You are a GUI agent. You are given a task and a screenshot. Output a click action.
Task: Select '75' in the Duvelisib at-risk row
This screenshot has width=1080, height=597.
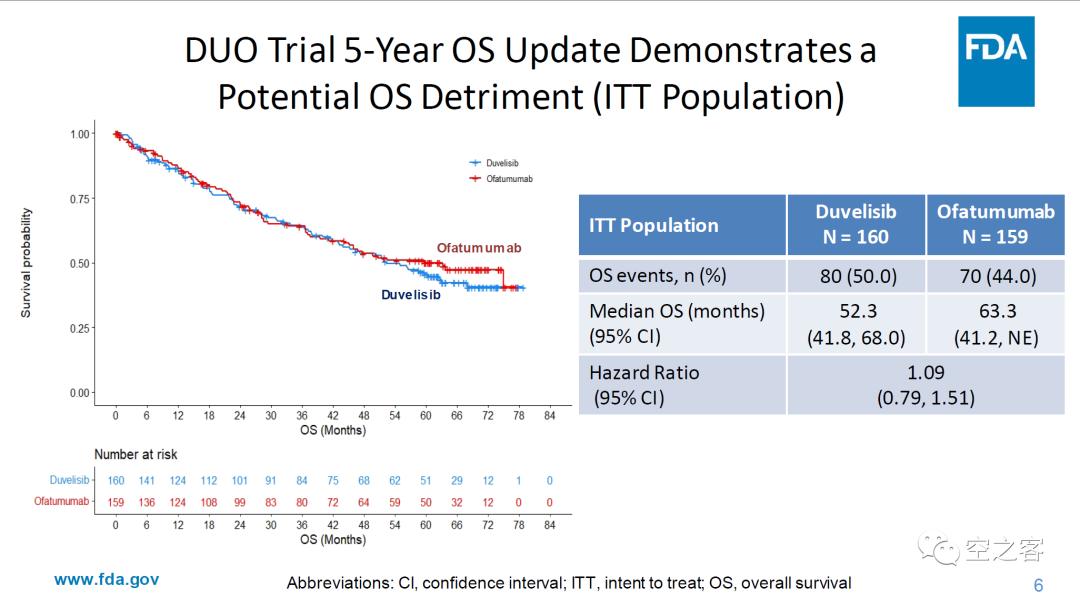coord(333,481)
